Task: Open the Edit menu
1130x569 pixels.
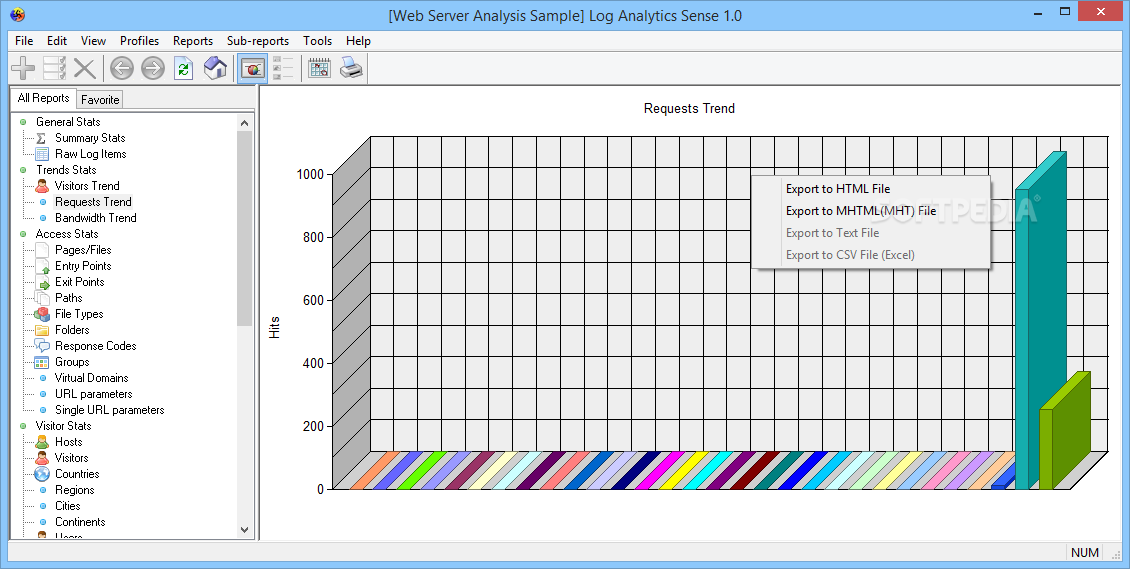Action: click(x=57, y=41)
